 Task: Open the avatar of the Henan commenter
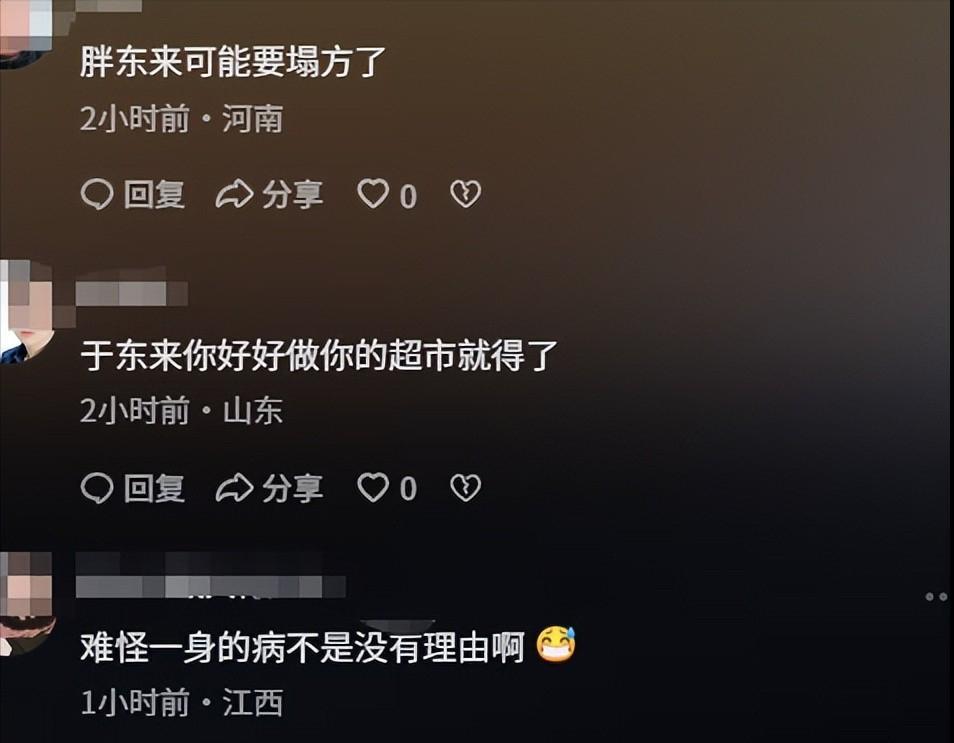27,33
